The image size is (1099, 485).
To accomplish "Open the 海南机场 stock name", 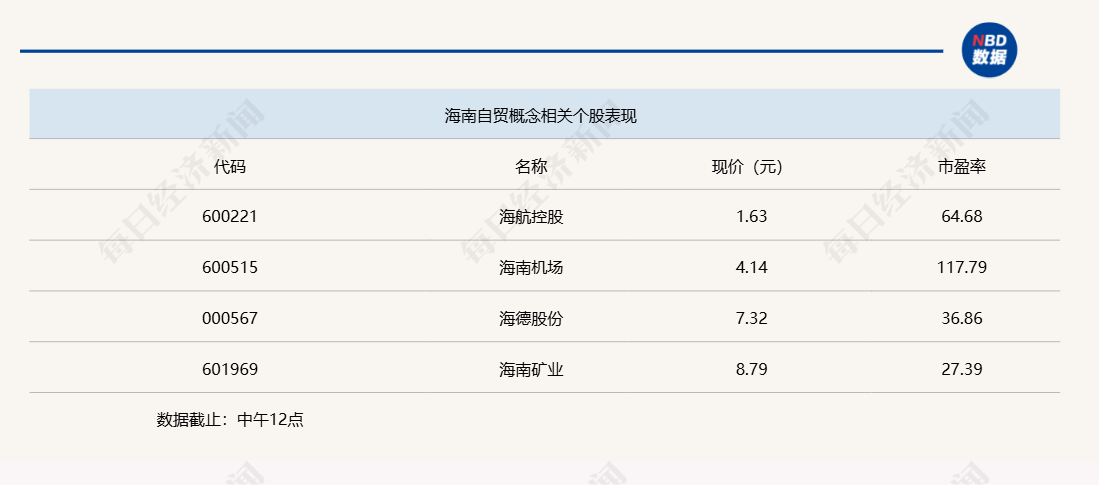I will coord(531,267).
